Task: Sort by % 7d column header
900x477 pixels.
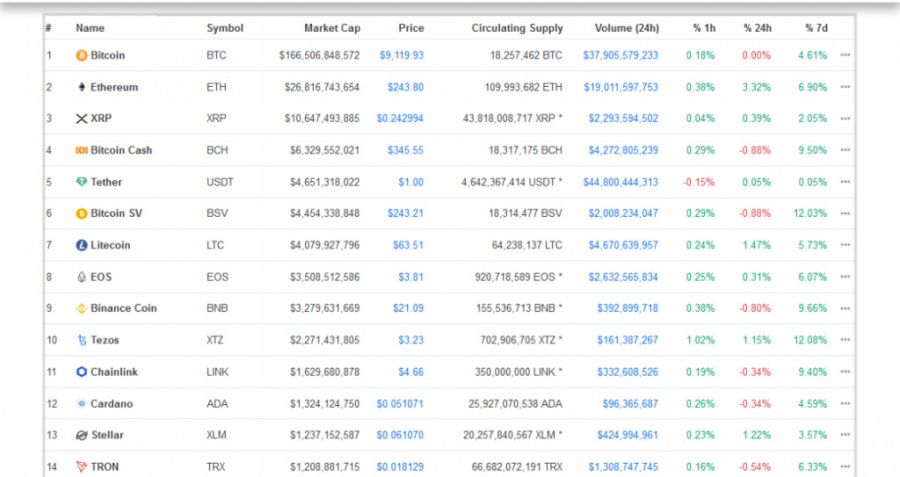Action: pos(816,28)
